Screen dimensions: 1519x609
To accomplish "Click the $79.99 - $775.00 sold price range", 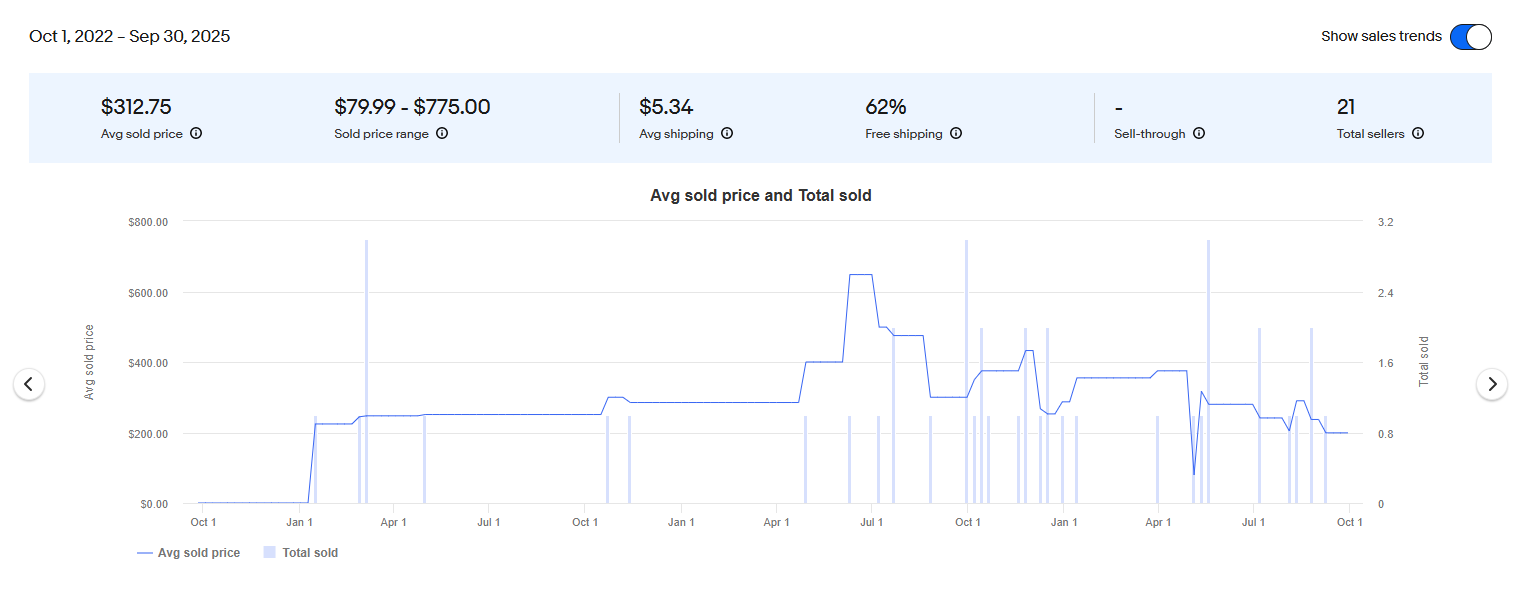I will pos(412,107).
